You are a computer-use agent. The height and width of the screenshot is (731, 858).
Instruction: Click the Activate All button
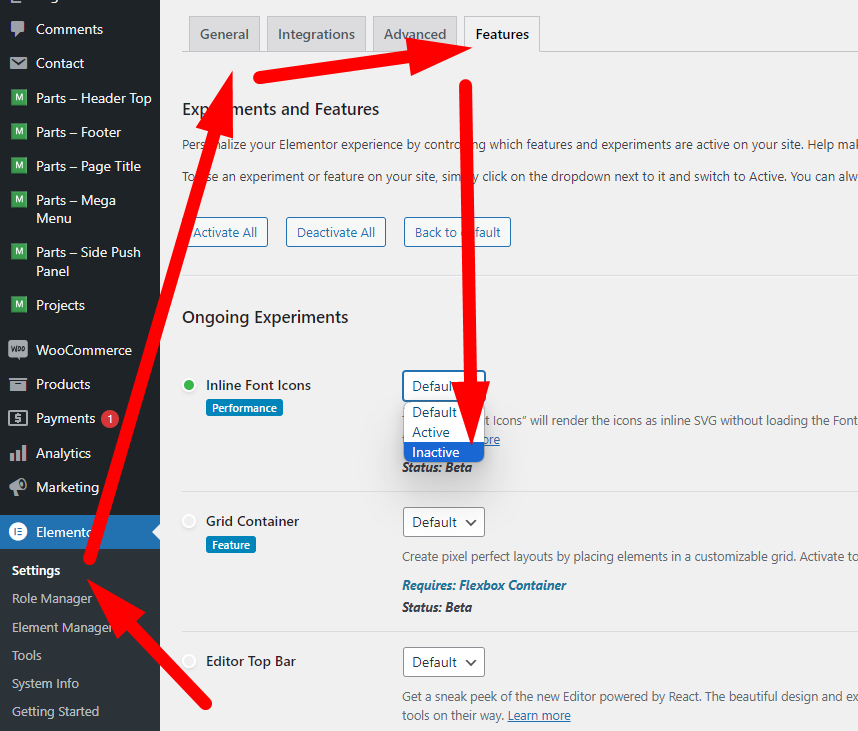225,232
